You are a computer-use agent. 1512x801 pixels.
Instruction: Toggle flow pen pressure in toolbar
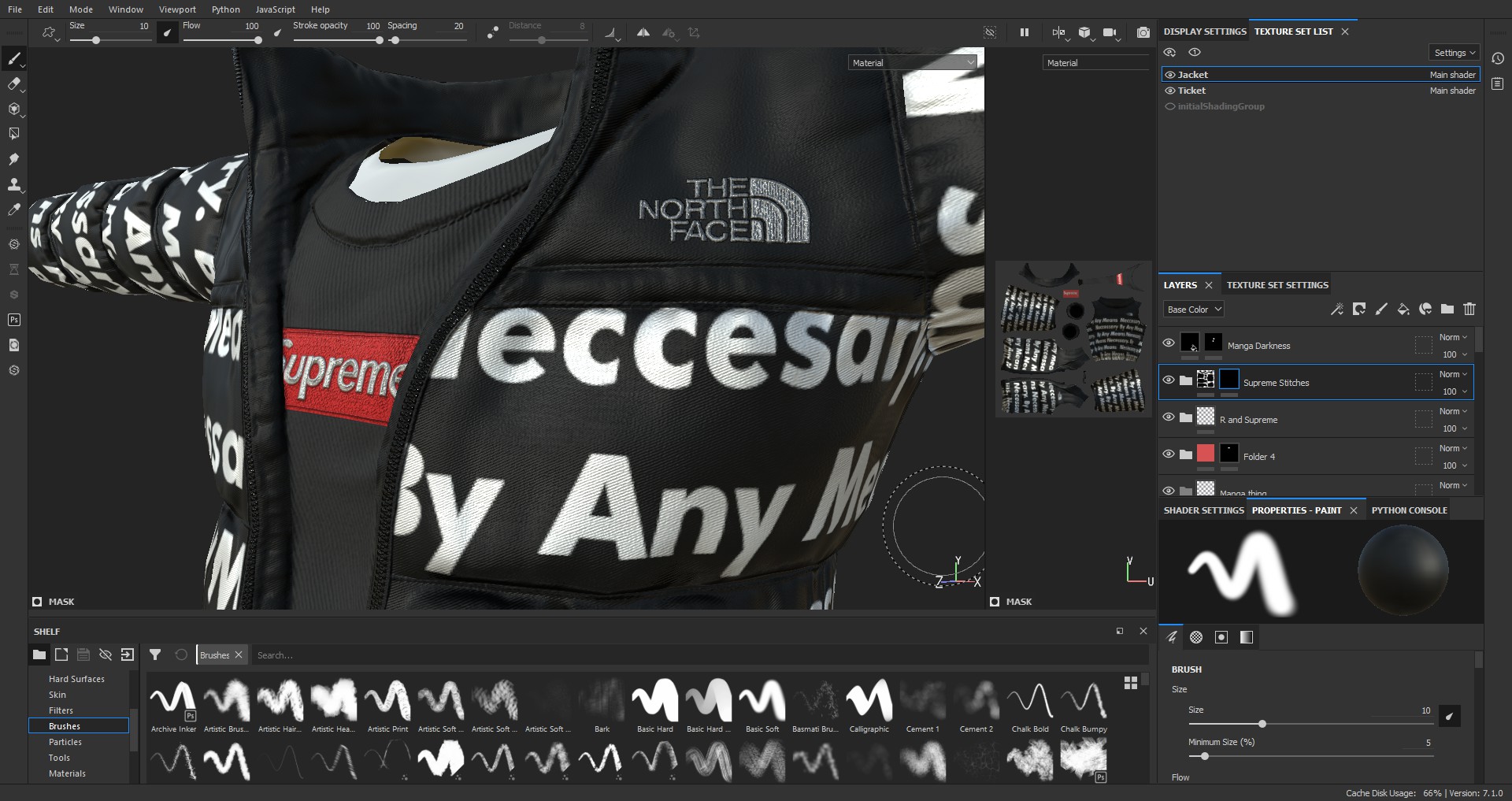pos(277,32)
